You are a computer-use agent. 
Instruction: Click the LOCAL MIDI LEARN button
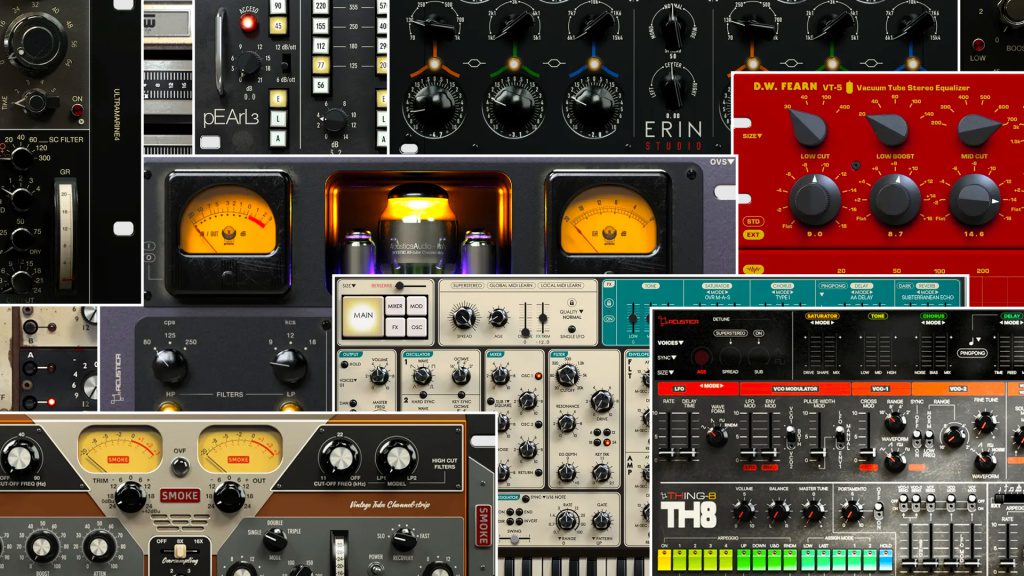tap(561, 285)
